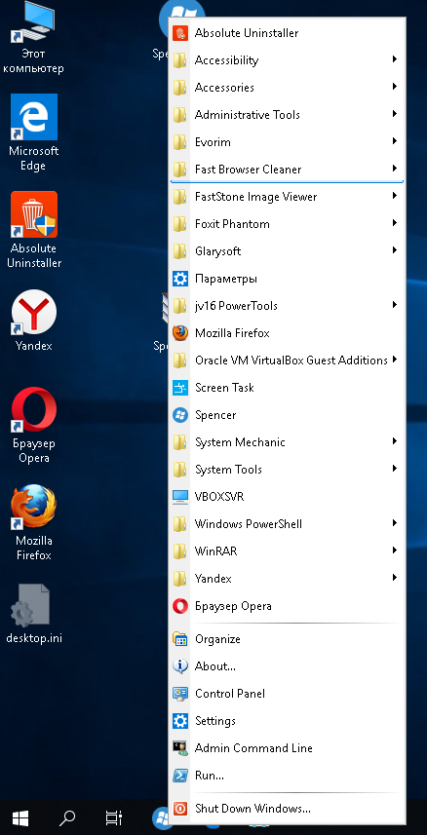
Task: Expand the Administrative Tools folder
Action: (x=286, y=114)
